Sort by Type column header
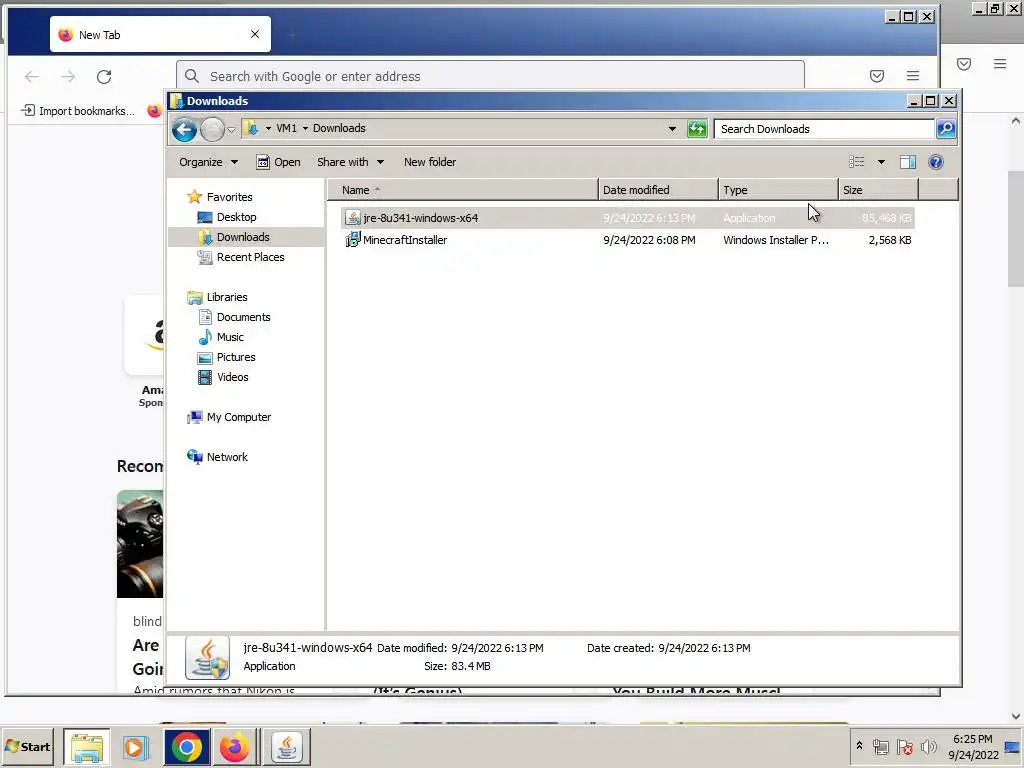Viewport: 1024px width, 768px height. (x=778, y=190)
